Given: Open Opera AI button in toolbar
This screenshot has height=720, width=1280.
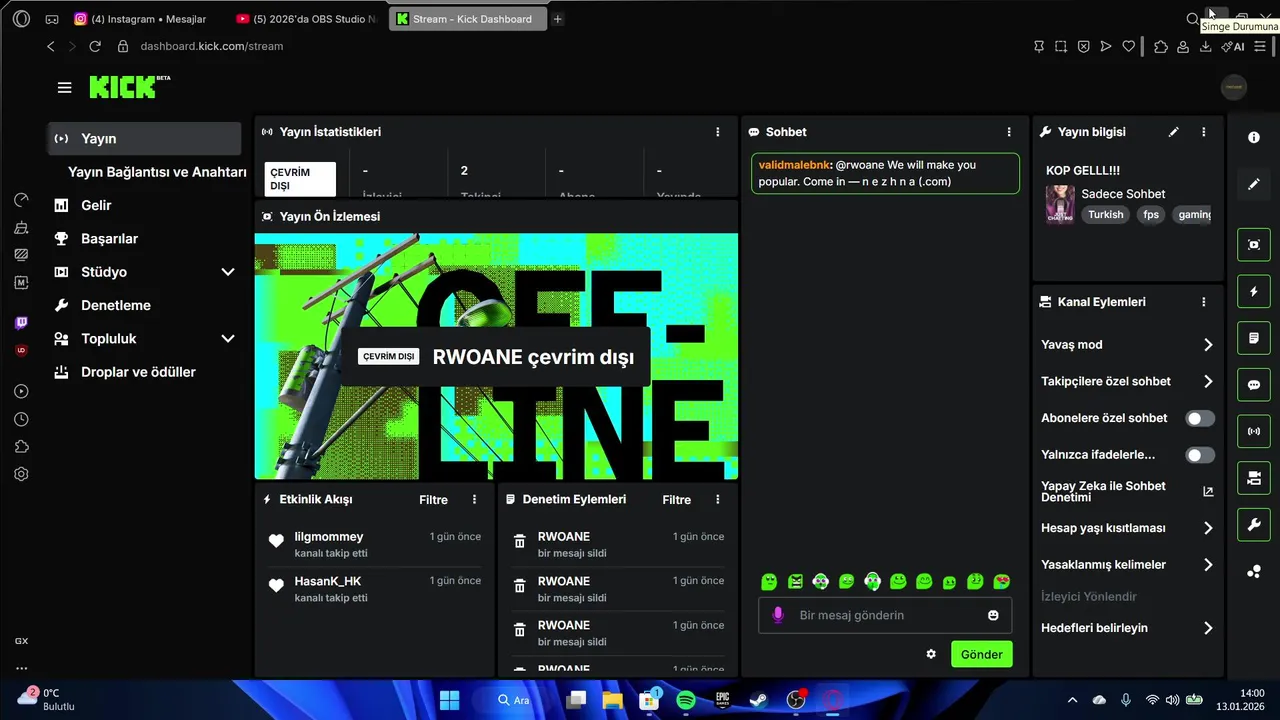Looking at the screenshot, I should pyautogui.click(x=1233, y=46).
